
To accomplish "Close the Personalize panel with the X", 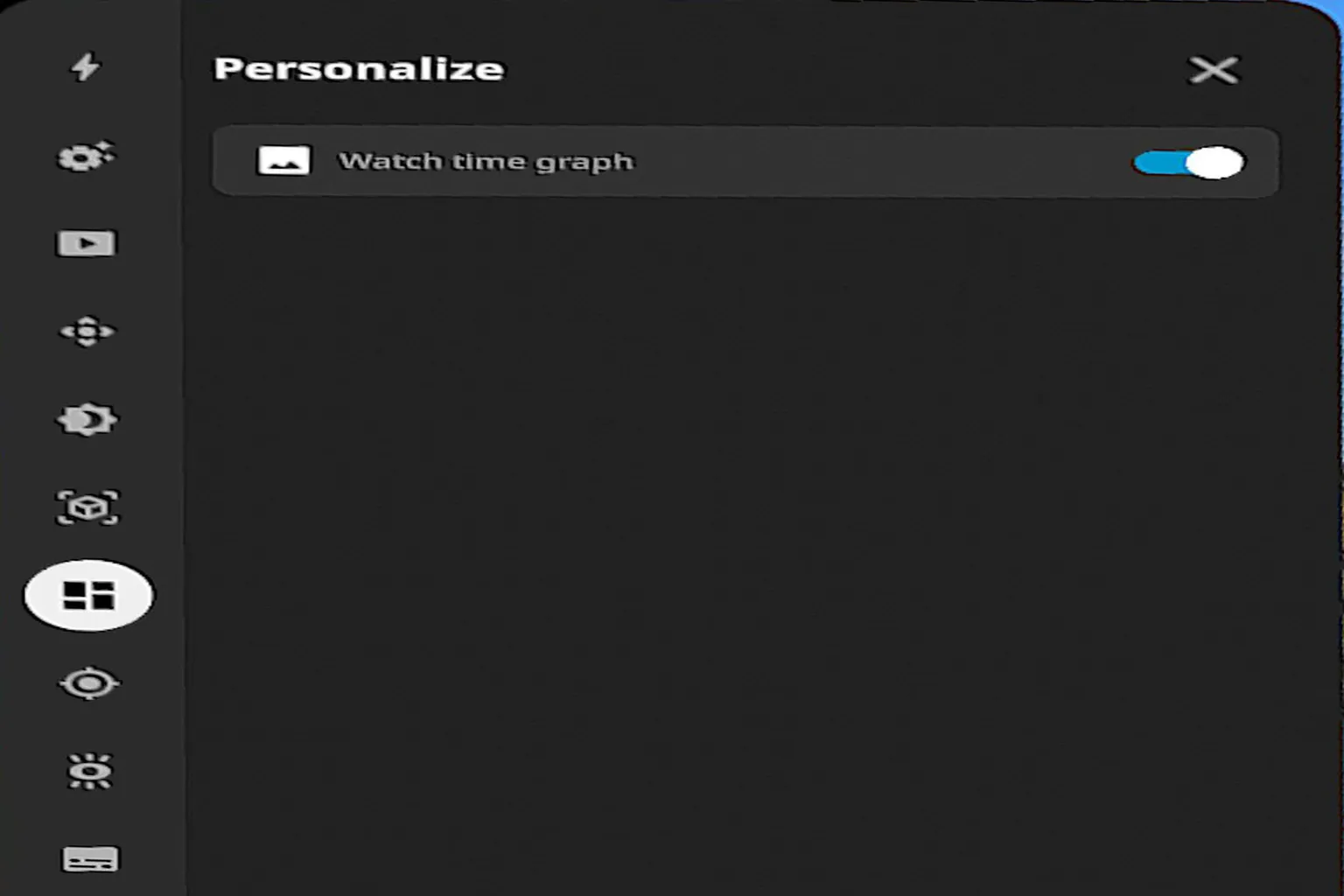I will [x=1214, y=70].
